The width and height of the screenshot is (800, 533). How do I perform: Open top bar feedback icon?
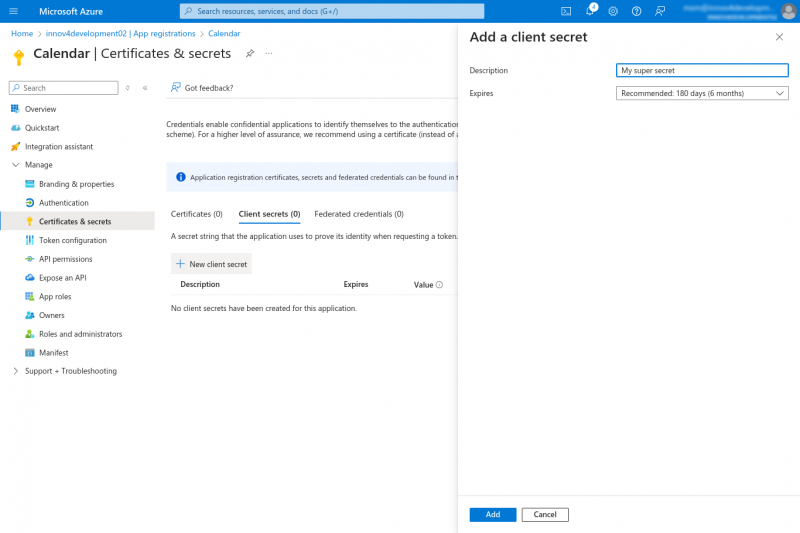(660, 11)
